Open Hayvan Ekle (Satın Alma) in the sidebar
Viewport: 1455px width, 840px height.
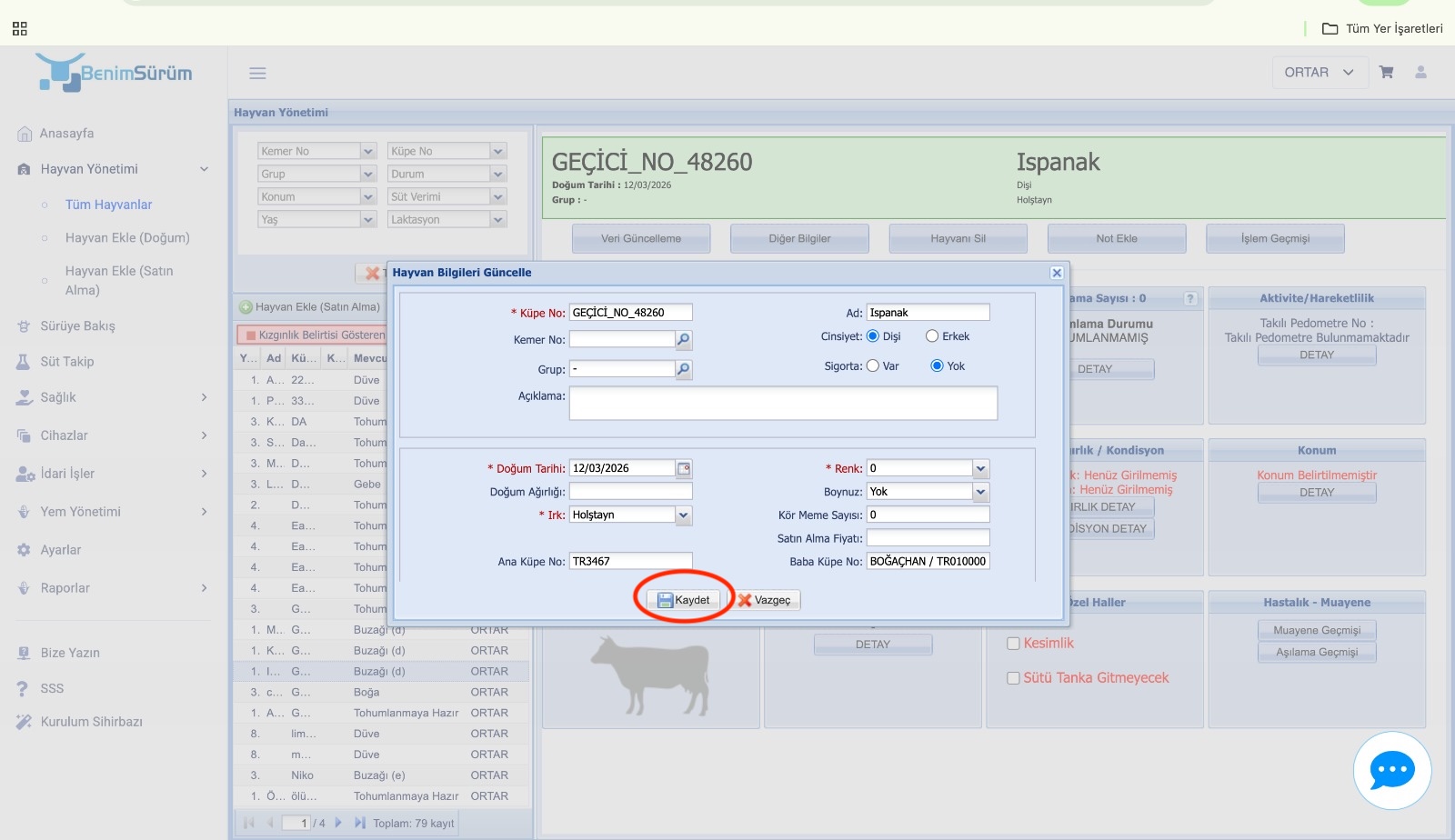[119, 280]
